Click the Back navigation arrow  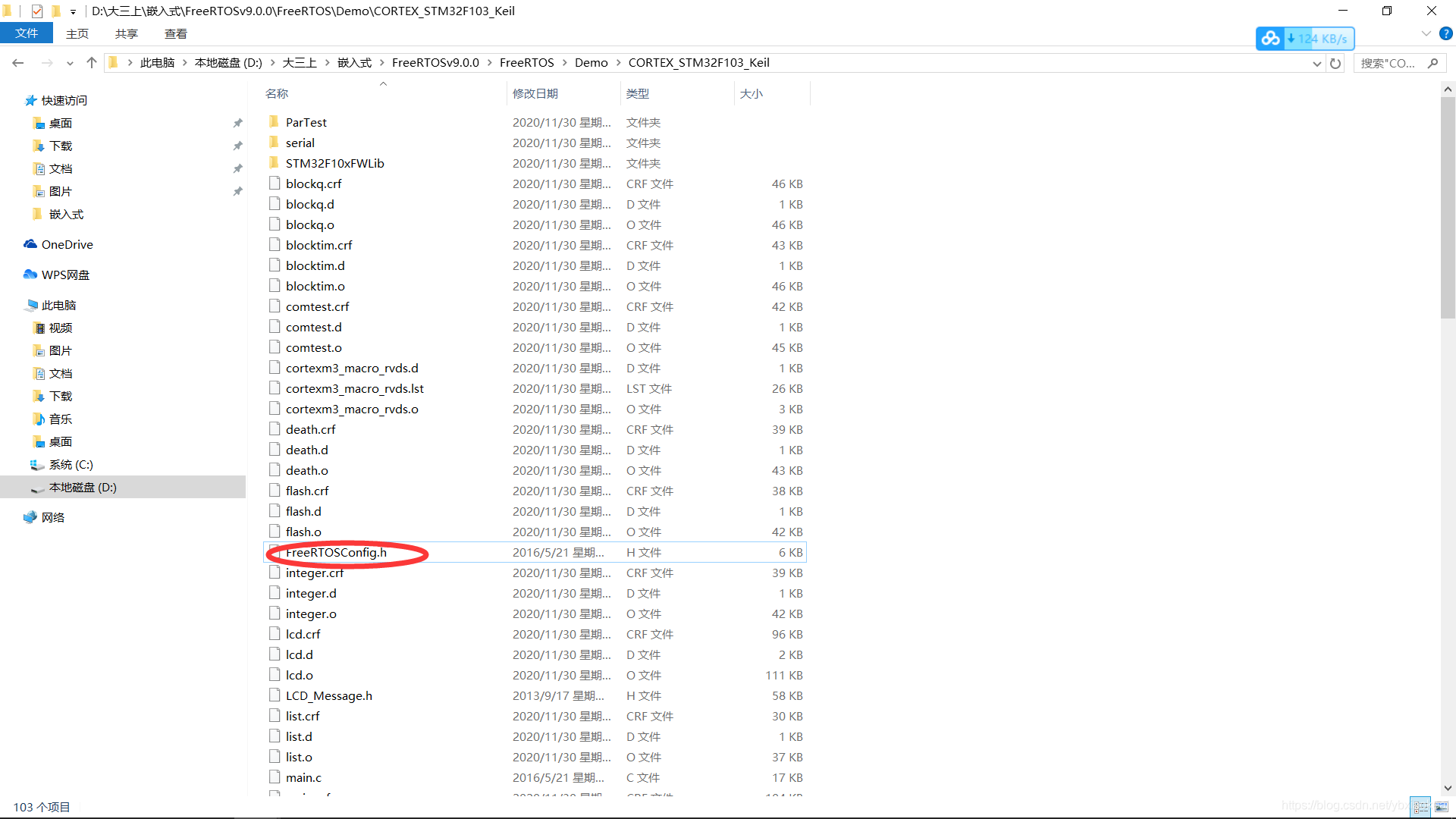(18, 63)
